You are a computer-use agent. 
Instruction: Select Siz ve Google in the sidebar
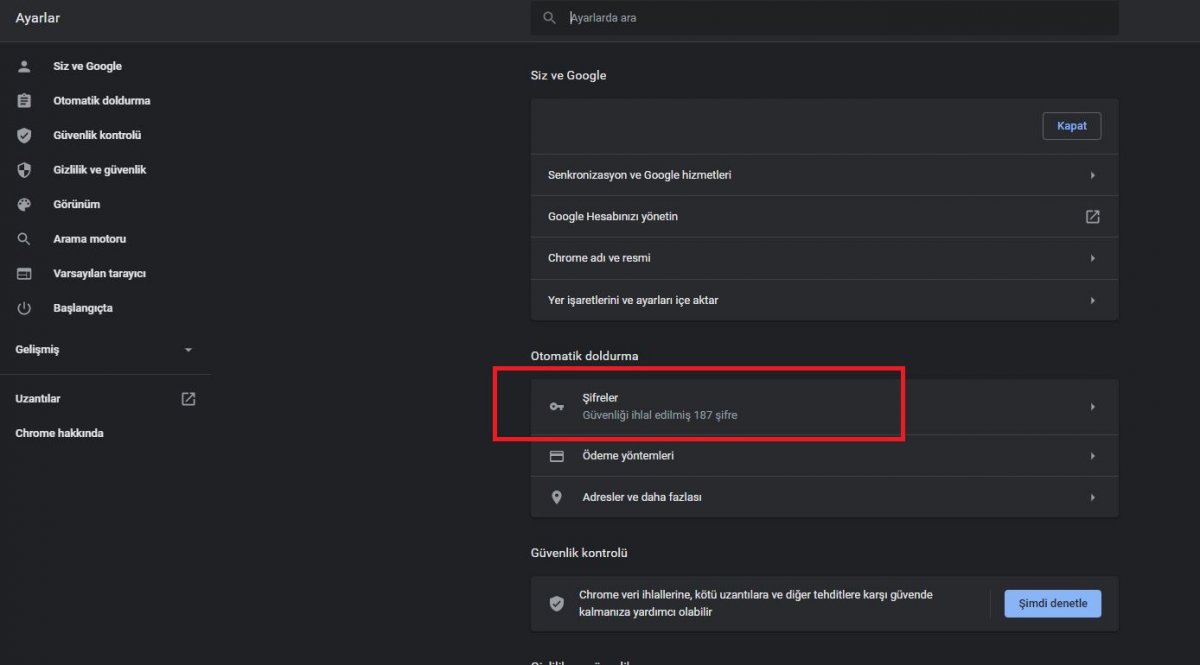point(87,66)
